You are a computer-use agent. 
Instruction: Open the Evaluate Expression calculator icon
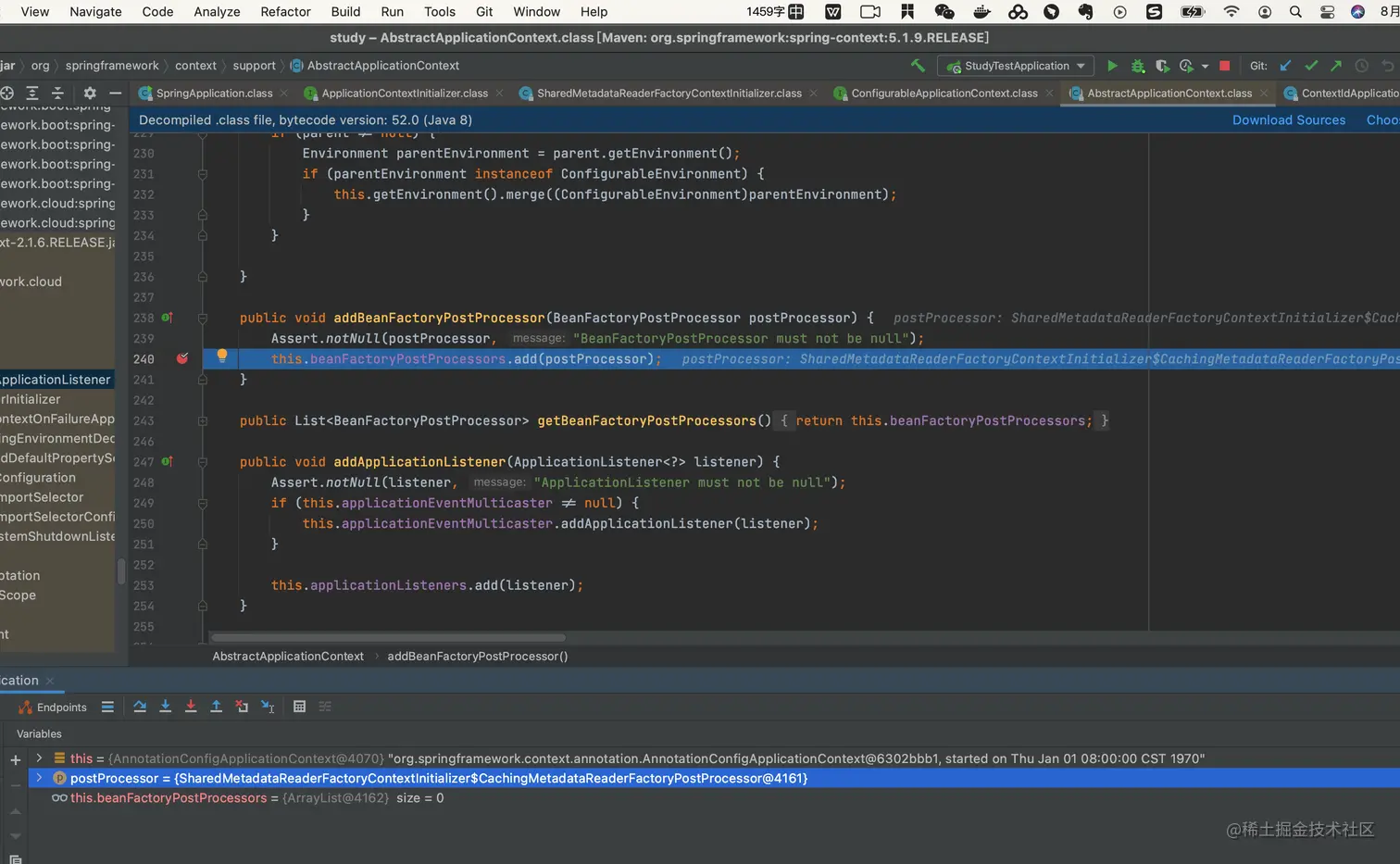click(299, 707)
